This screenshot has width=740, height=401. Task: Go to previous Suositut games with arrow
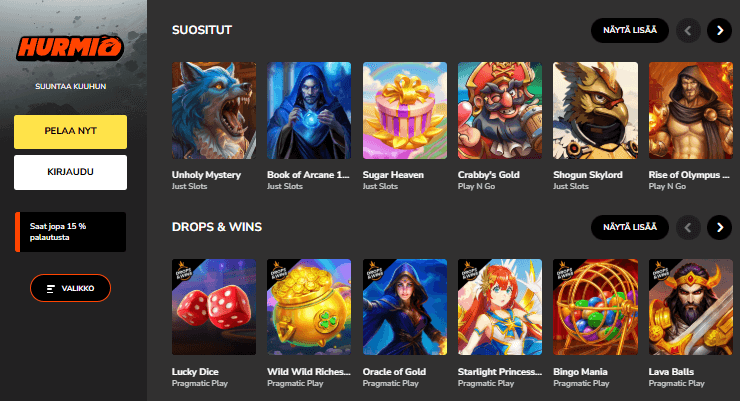pos(688,31)
